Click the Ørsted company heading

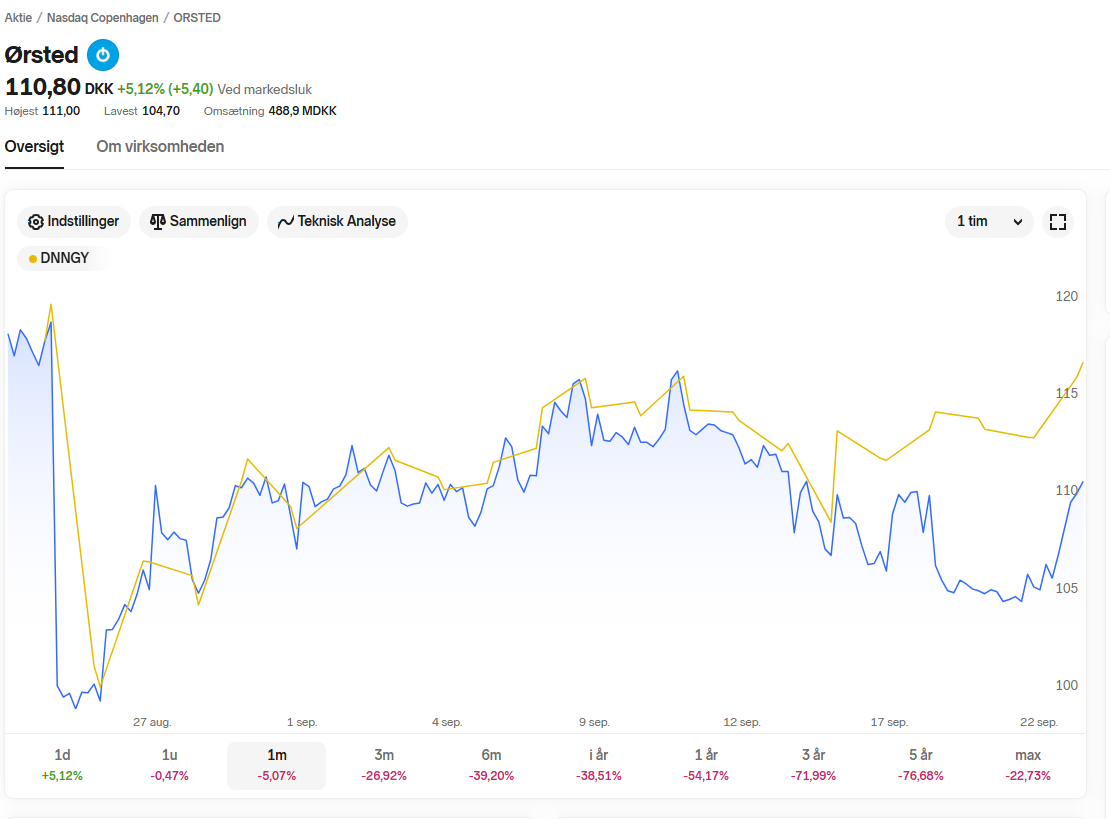[x=41, y=55]
